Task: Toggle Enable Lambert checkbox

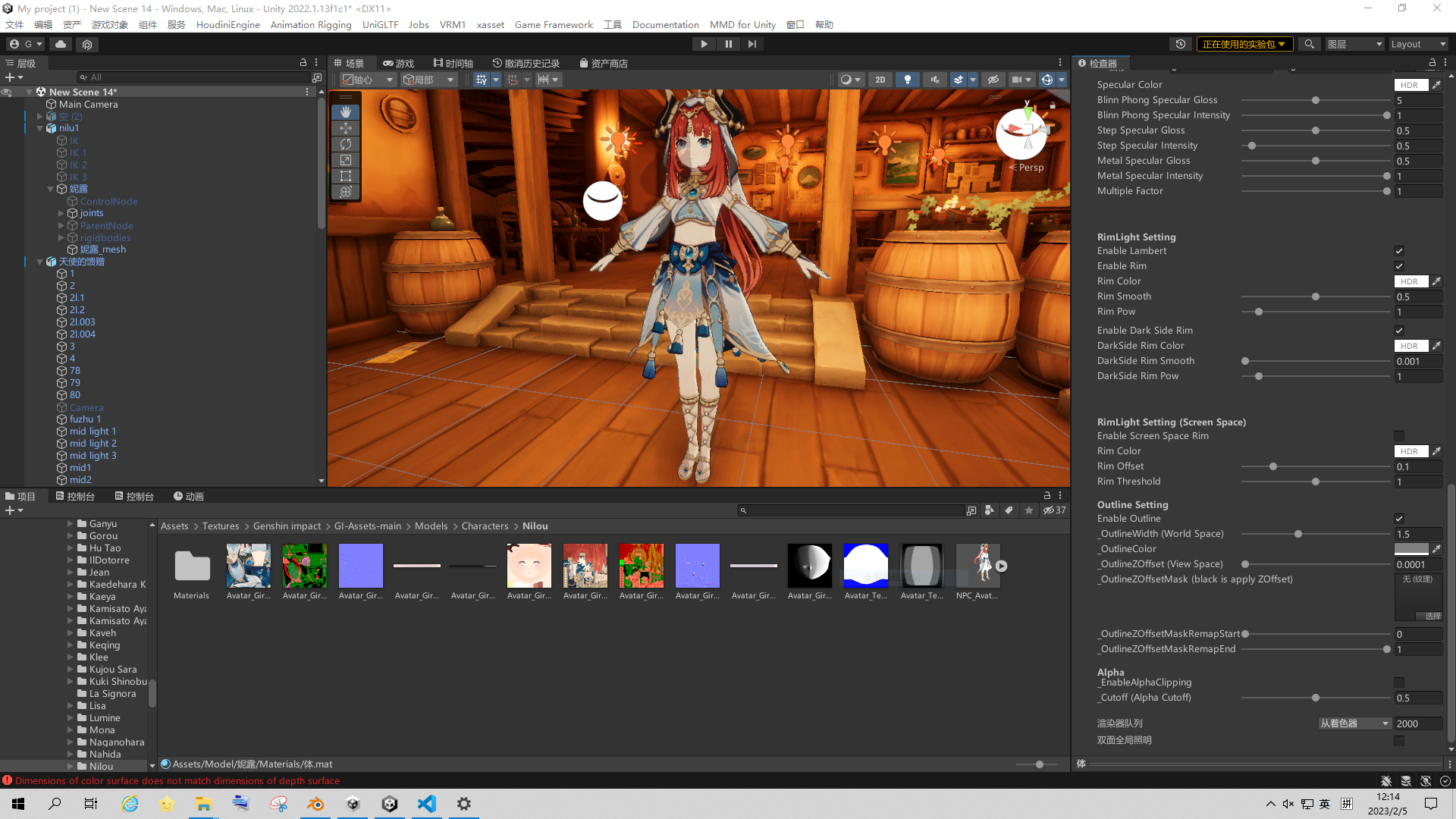Action: pos(1399,251)
